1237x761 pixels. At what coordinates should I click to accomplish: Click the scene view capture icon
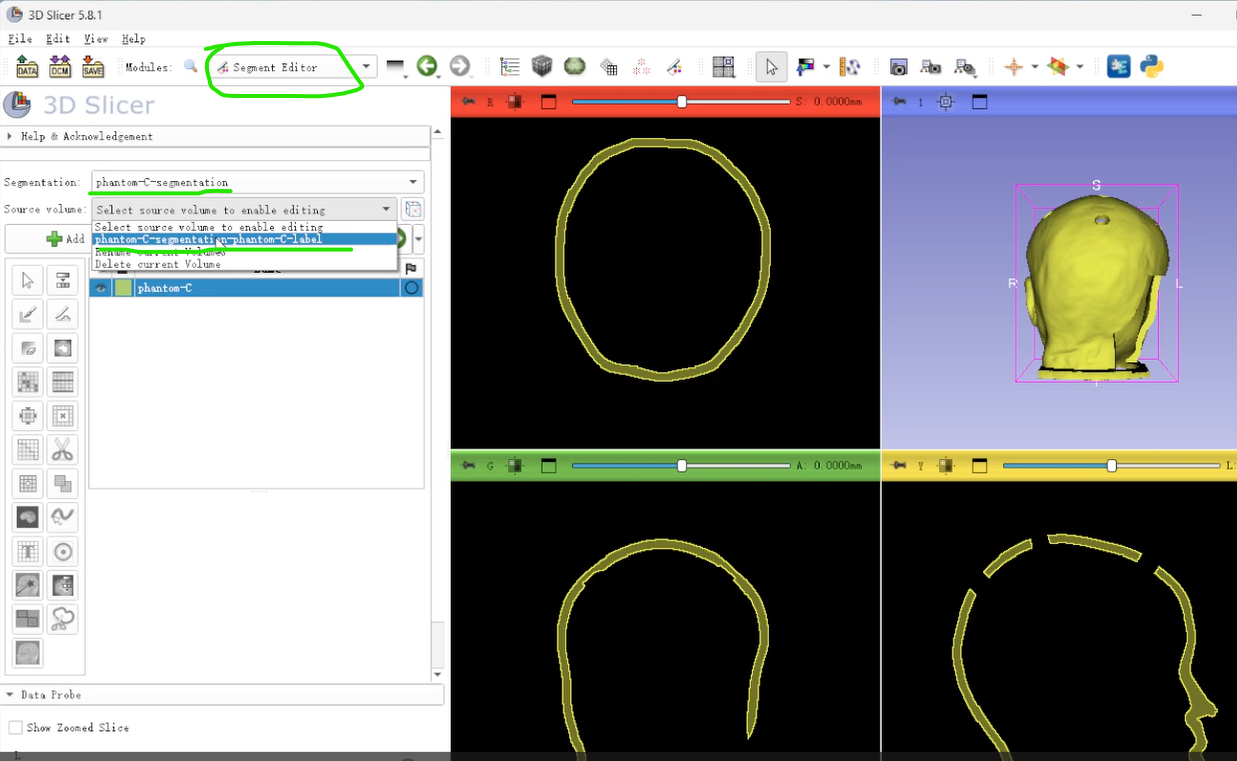[x=931, y=67]
